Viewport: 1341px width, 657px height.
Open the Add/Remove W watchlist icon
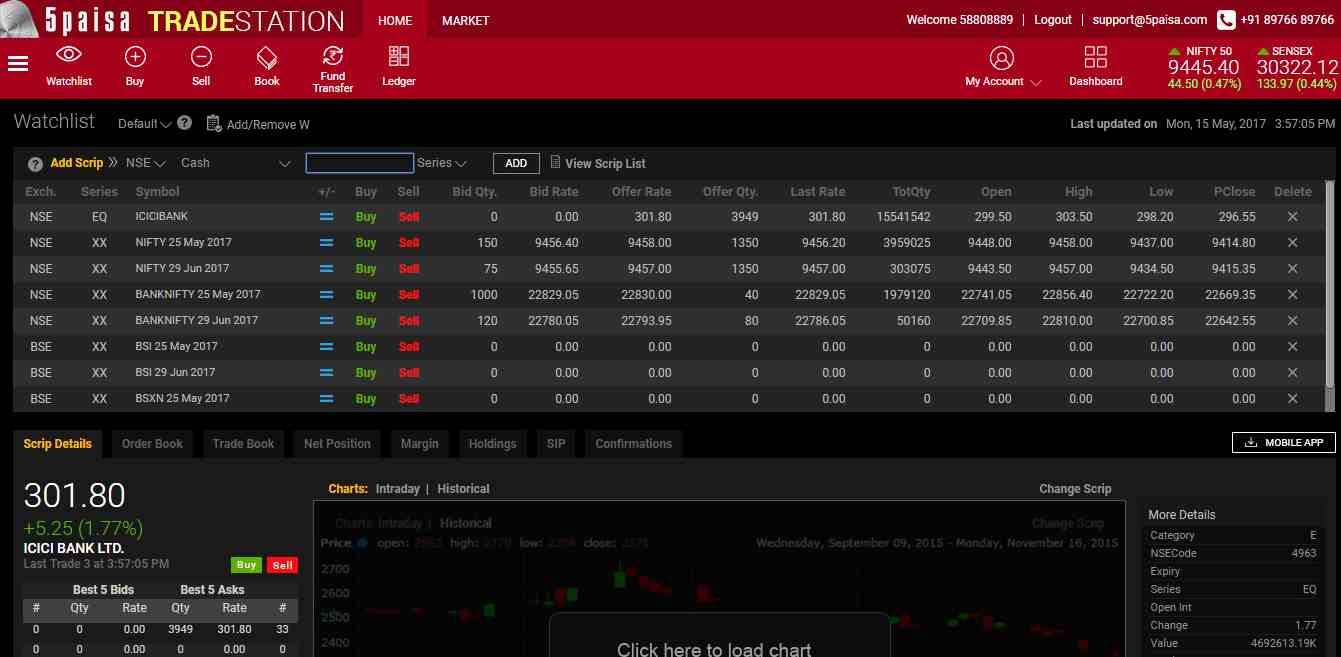coord(213,124)
